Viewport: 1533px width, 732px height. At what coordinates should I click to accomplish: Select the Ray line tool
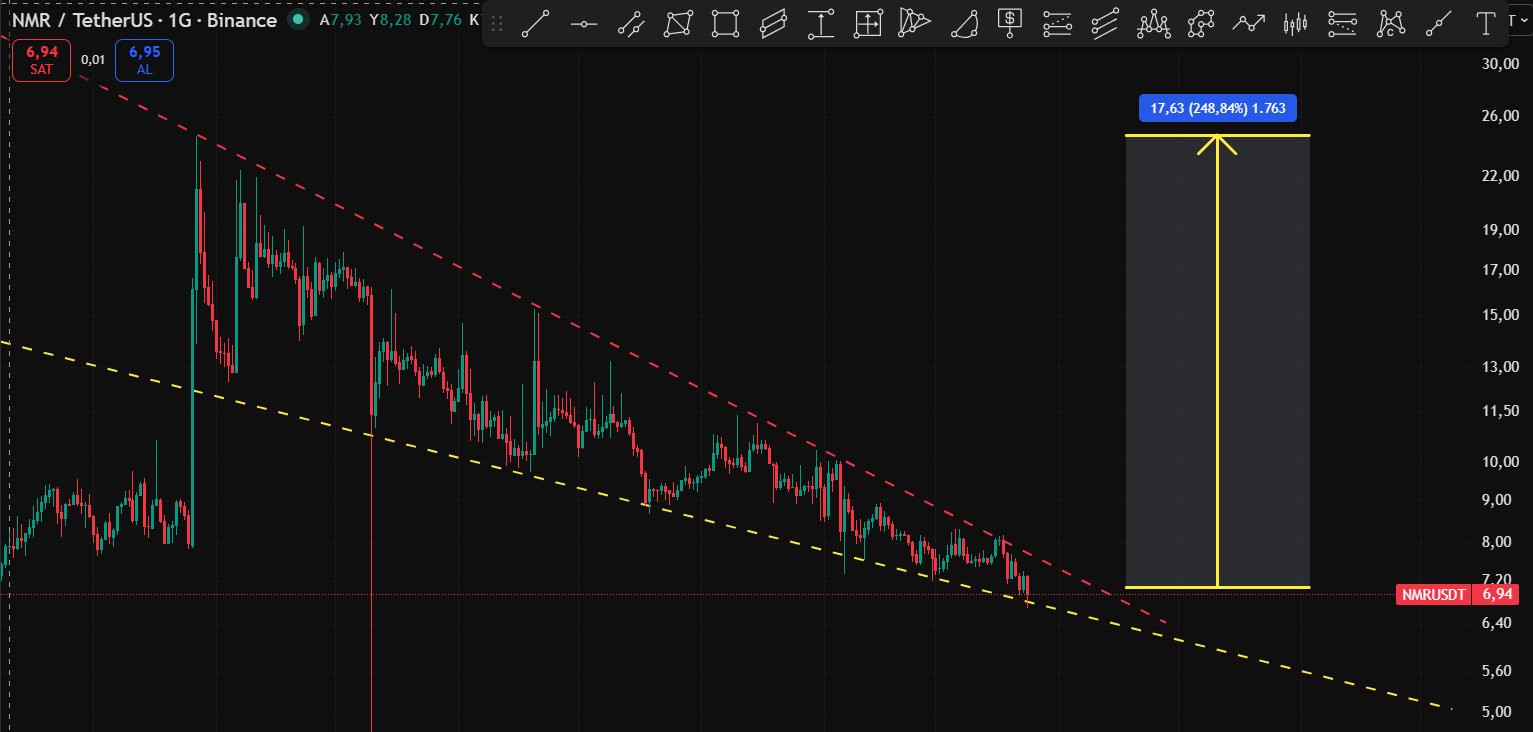pos(1439,23)
